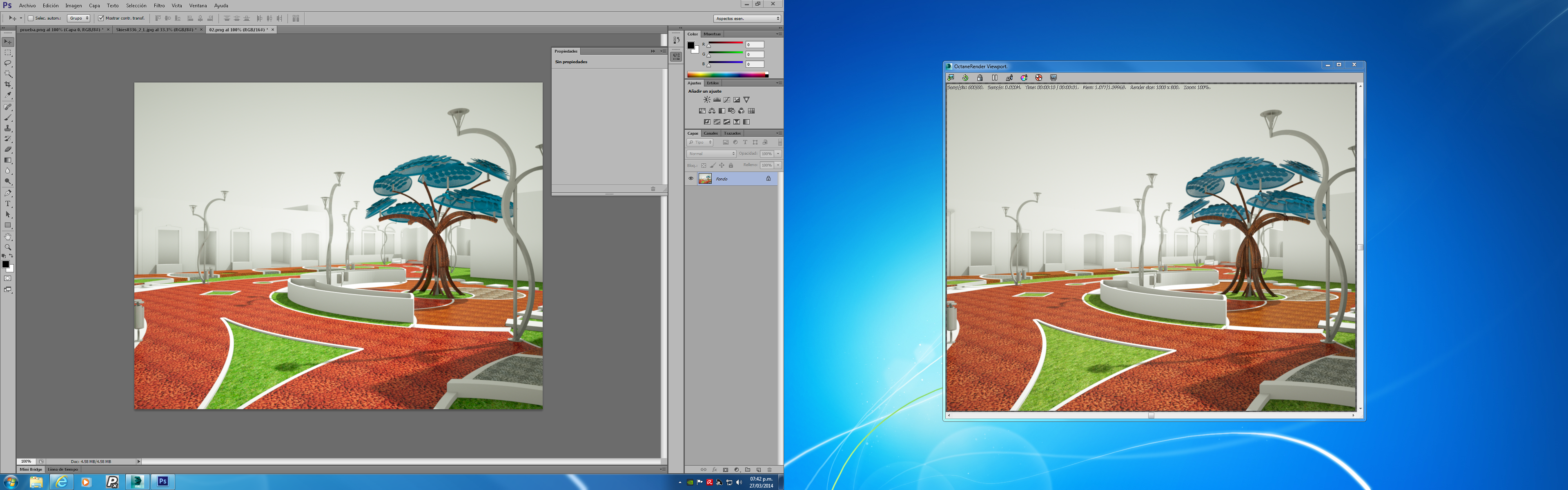Image resolution: width=1568 pixels, height=490 pixels.
Task: Select the Crop tool
Action: (8, 85)
